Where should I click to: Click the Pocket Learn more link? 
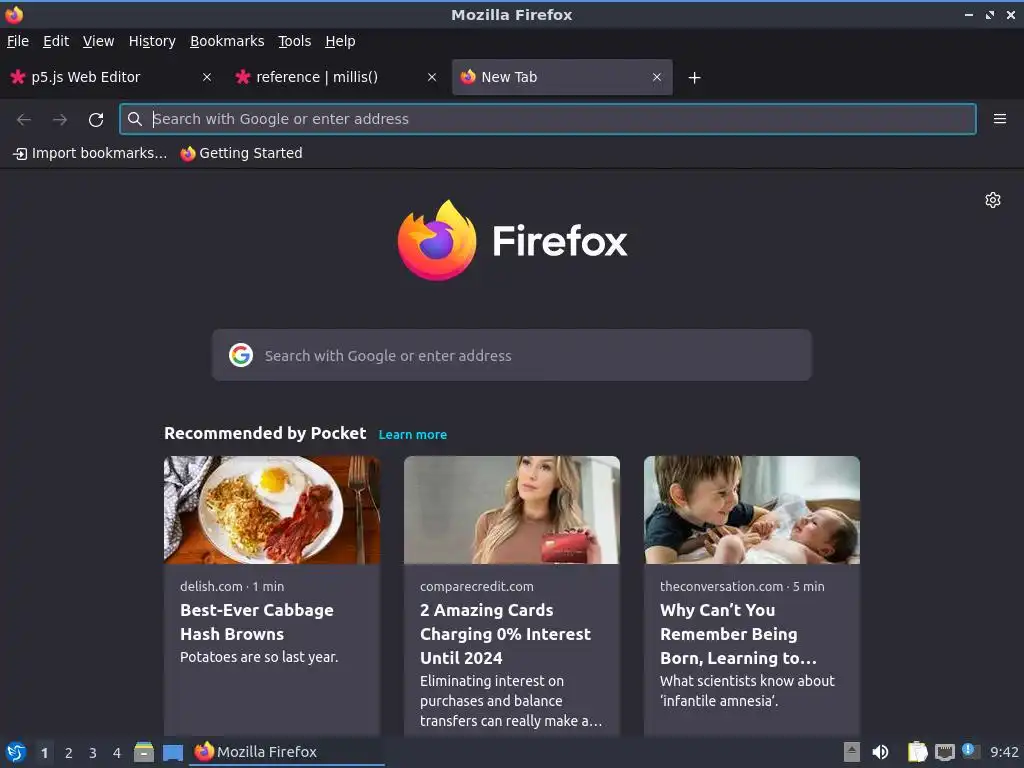tap(413, 435)
